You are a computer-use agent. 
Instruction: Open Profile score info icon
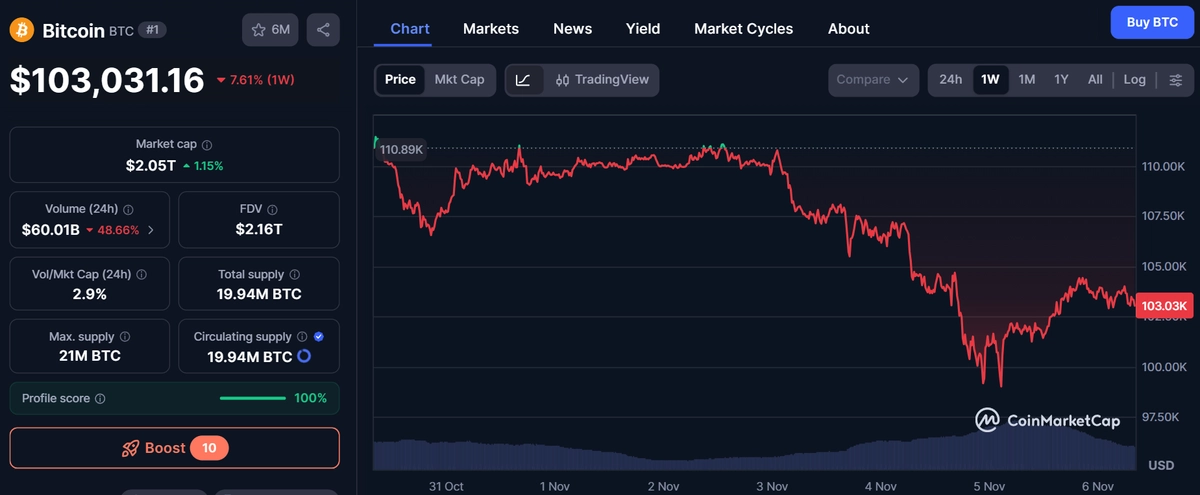(100, 399)
